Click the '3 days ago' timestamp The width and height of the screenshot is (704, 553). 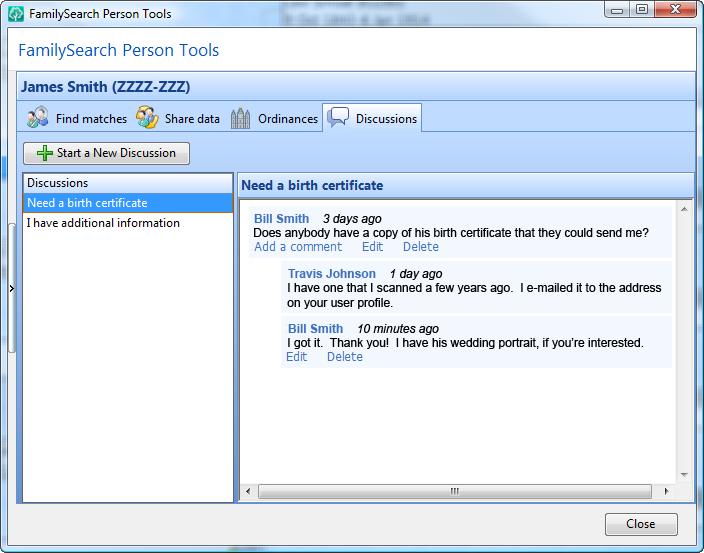(x=352, y=219)
